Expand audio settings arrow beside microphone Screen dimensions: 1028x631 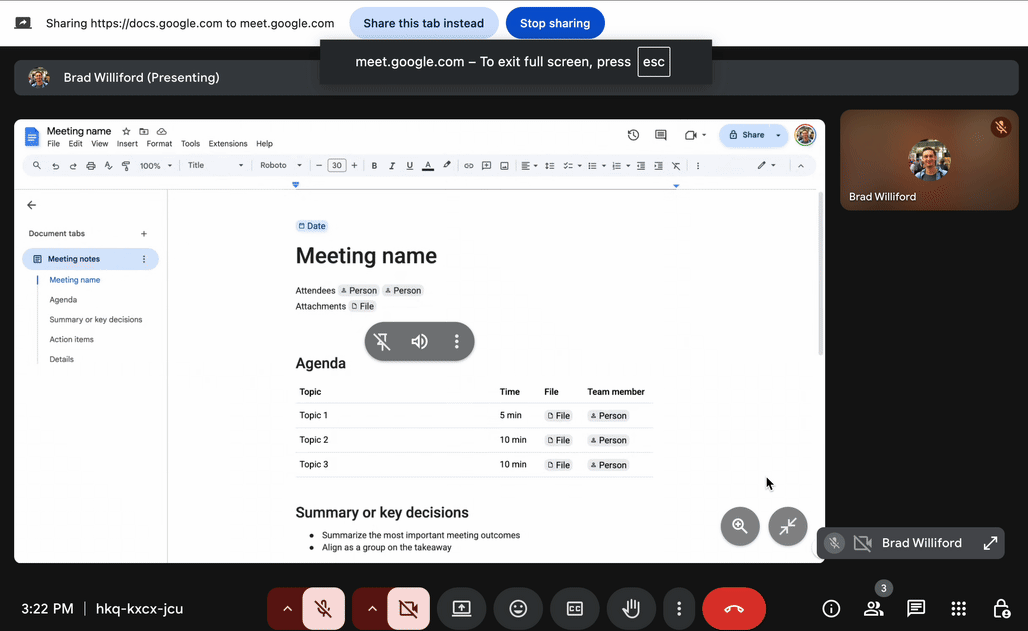[x=287, y=608]
